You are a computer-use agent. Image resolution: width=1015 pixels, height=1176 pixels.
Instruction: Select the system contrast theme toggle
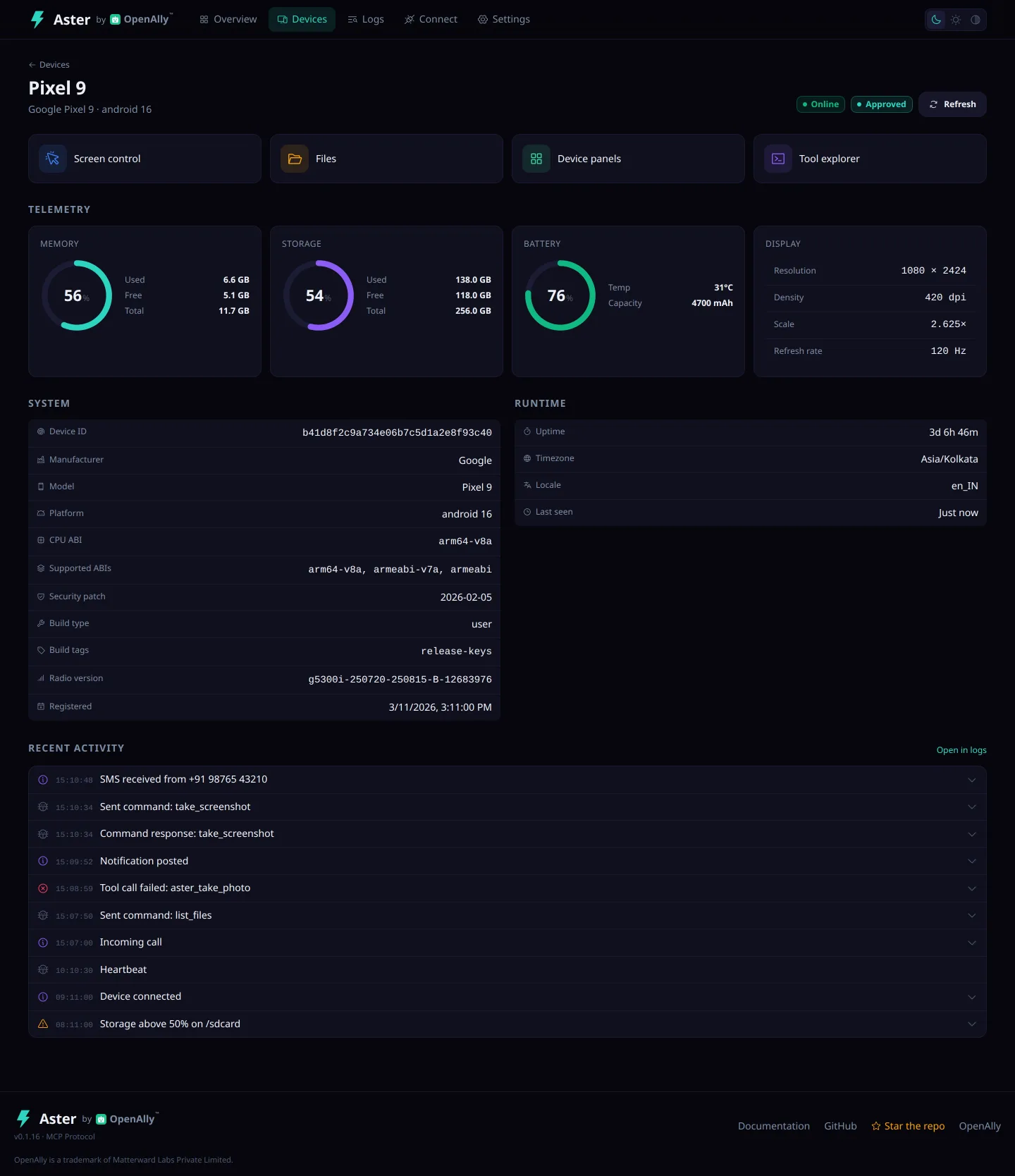[x=976, y=20]
